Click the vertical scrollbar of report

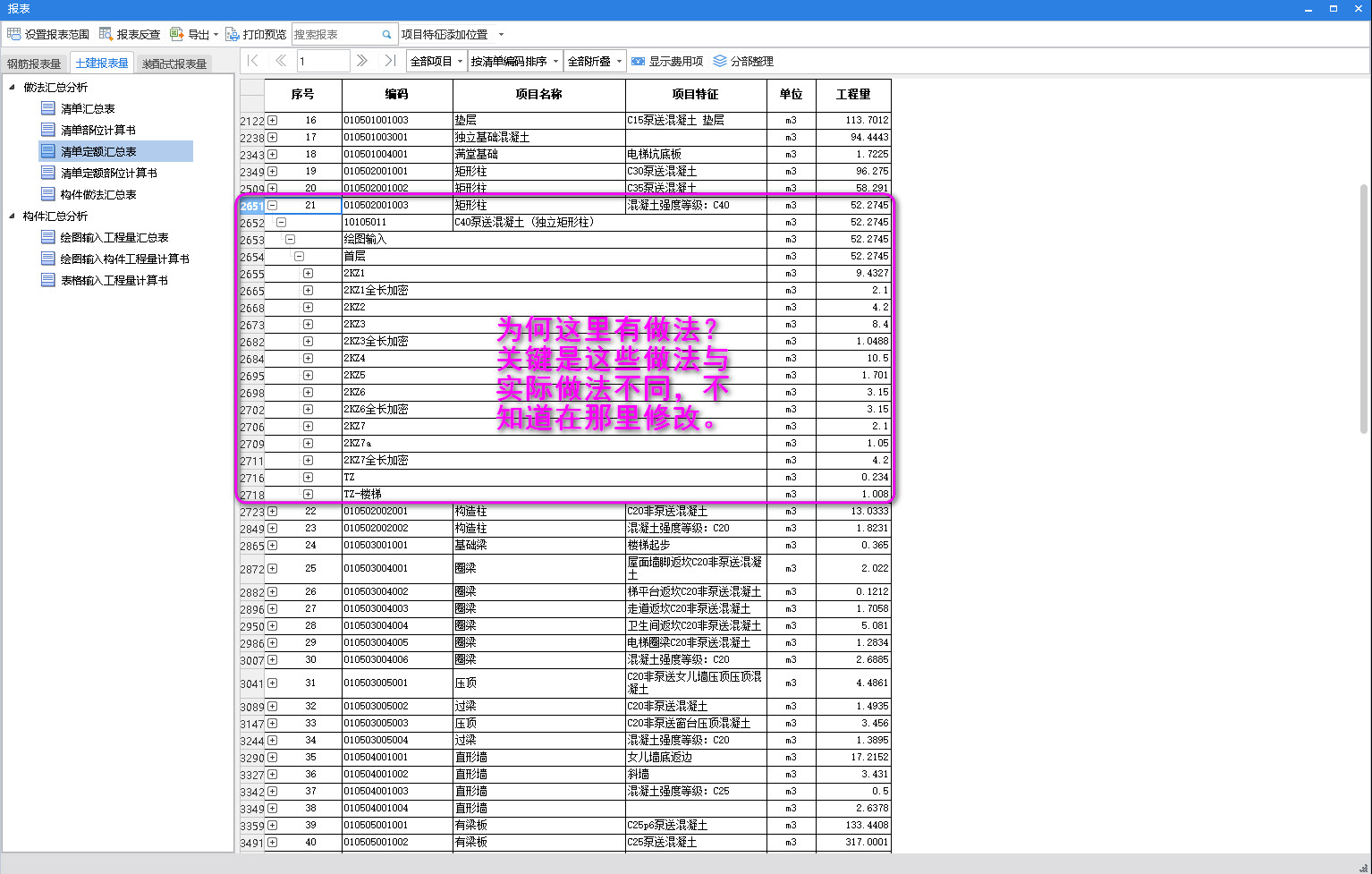point(1363,309)
